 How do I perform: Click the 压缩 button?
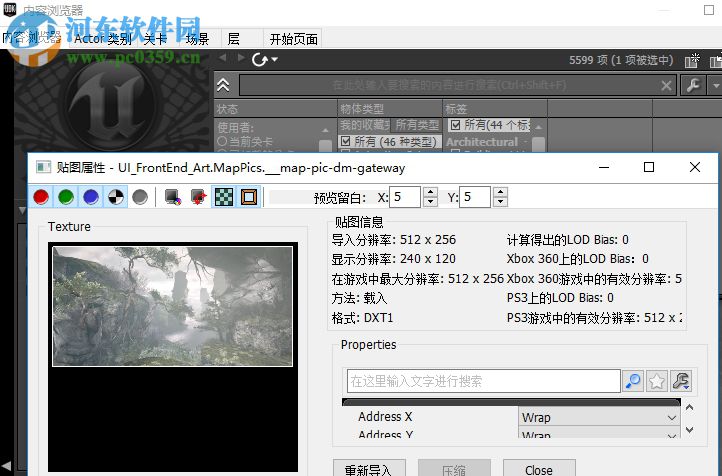(454, 469)
